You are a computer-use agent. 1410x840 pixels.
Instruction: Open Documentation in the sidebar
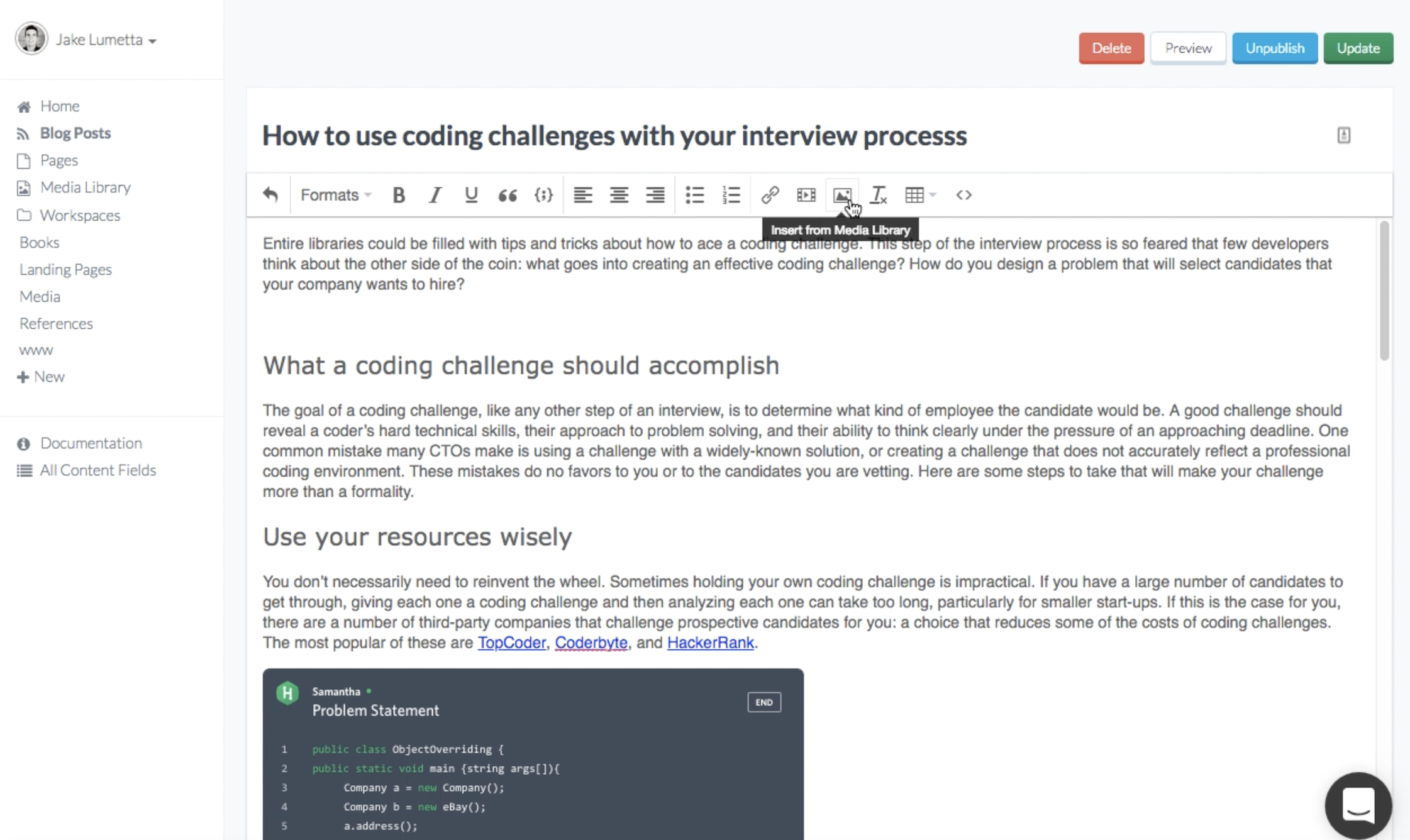(91, 443)
